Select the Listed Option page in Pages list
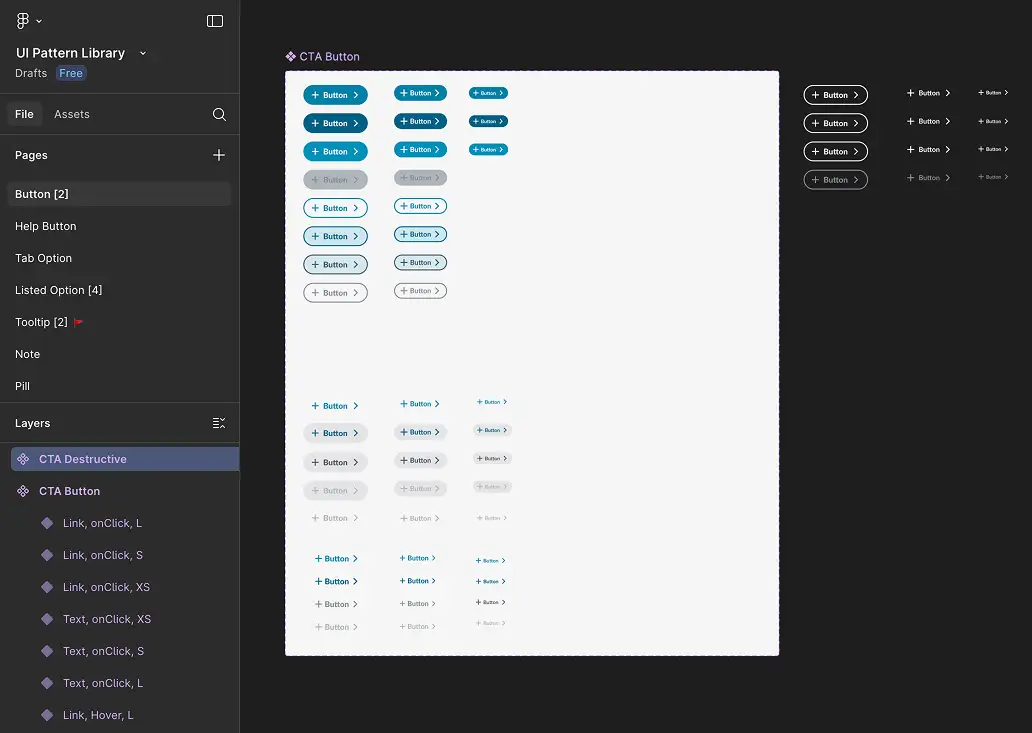 58,290
